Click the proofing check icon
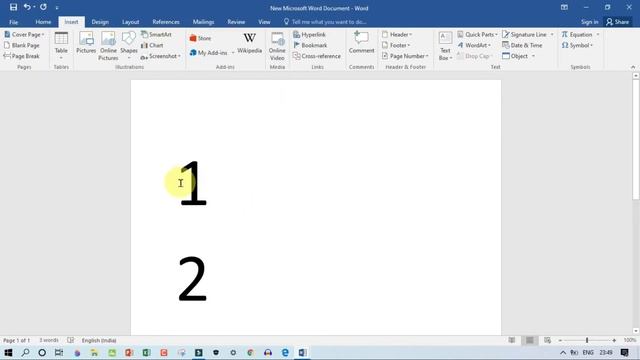This screenshot has width=640, height=360. click(x=71, y=340)
